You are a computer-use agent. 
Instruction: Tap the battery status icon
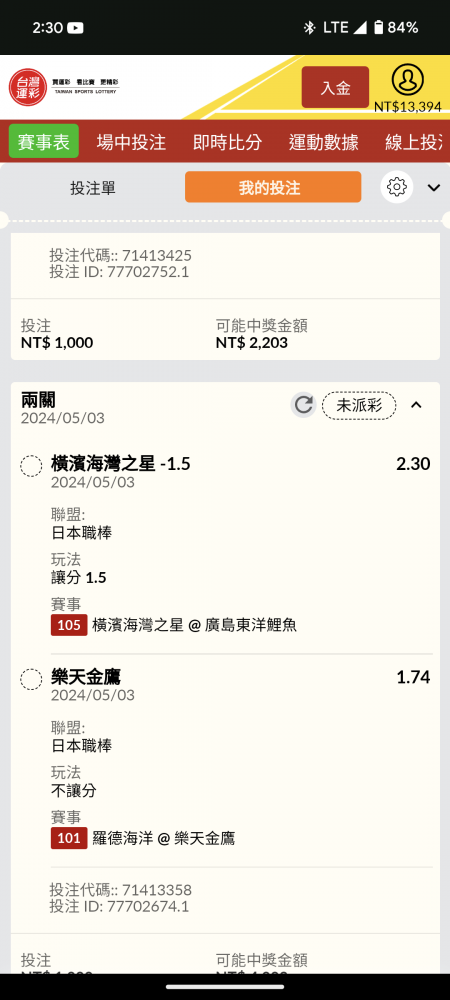379,27
